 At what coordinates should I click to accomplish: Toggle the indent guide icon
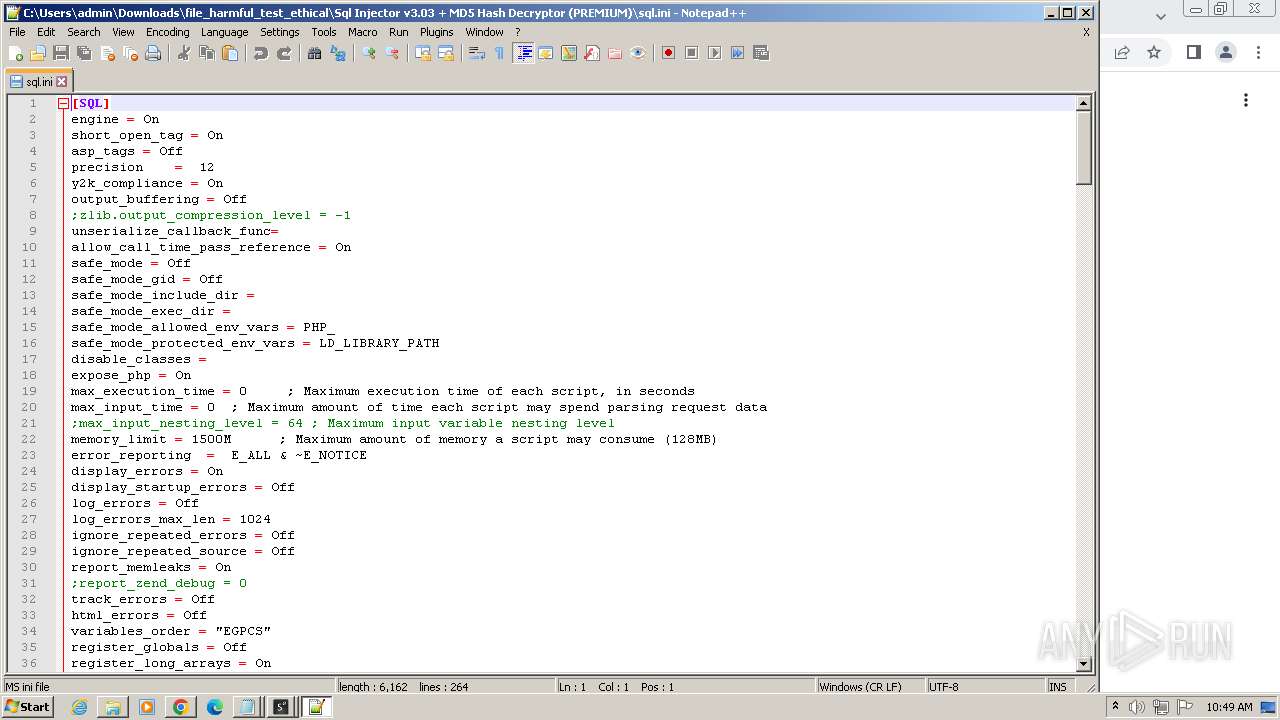523,53
